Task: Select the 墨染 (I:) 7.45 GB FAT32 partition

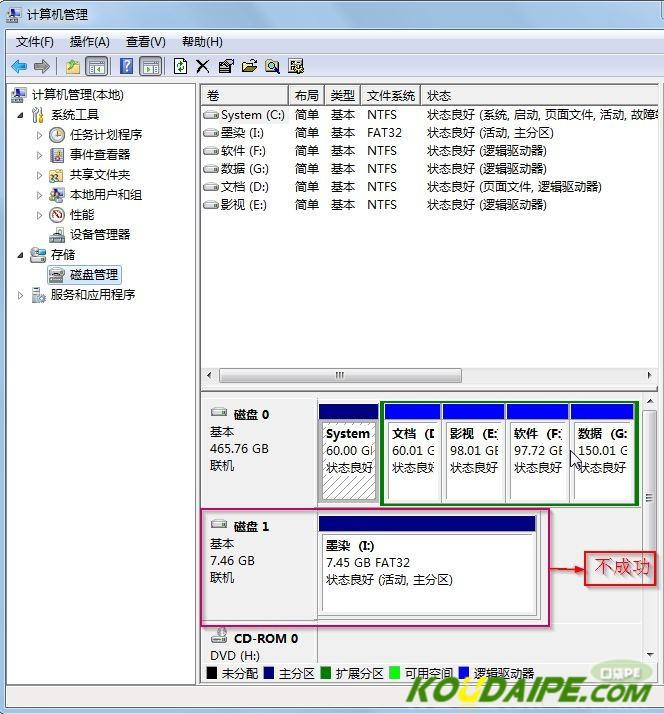Action: 428,566
